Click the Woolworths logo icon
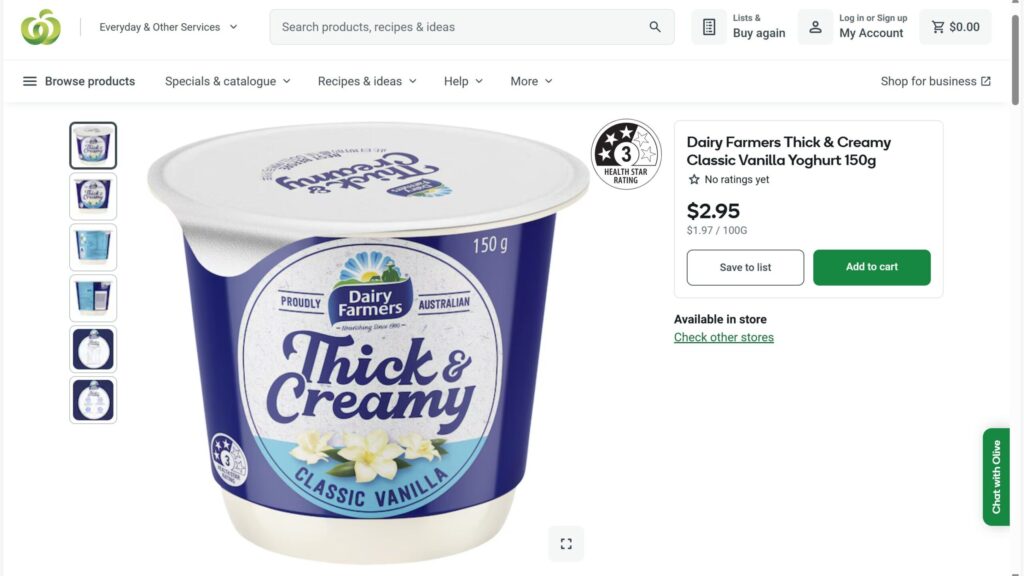Viewport: 1024px width, 576px height. point(41,27)
